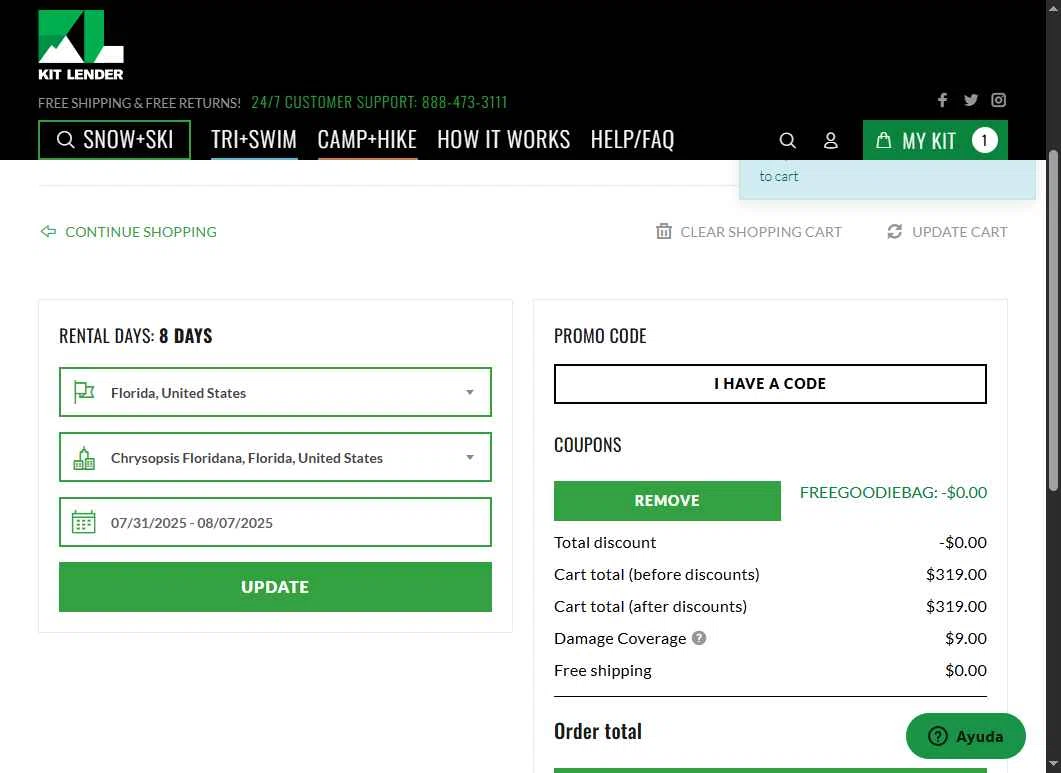Open the Twitter social icon
The width and height of the screenshot is (1061, 773).
coord(971,100)
